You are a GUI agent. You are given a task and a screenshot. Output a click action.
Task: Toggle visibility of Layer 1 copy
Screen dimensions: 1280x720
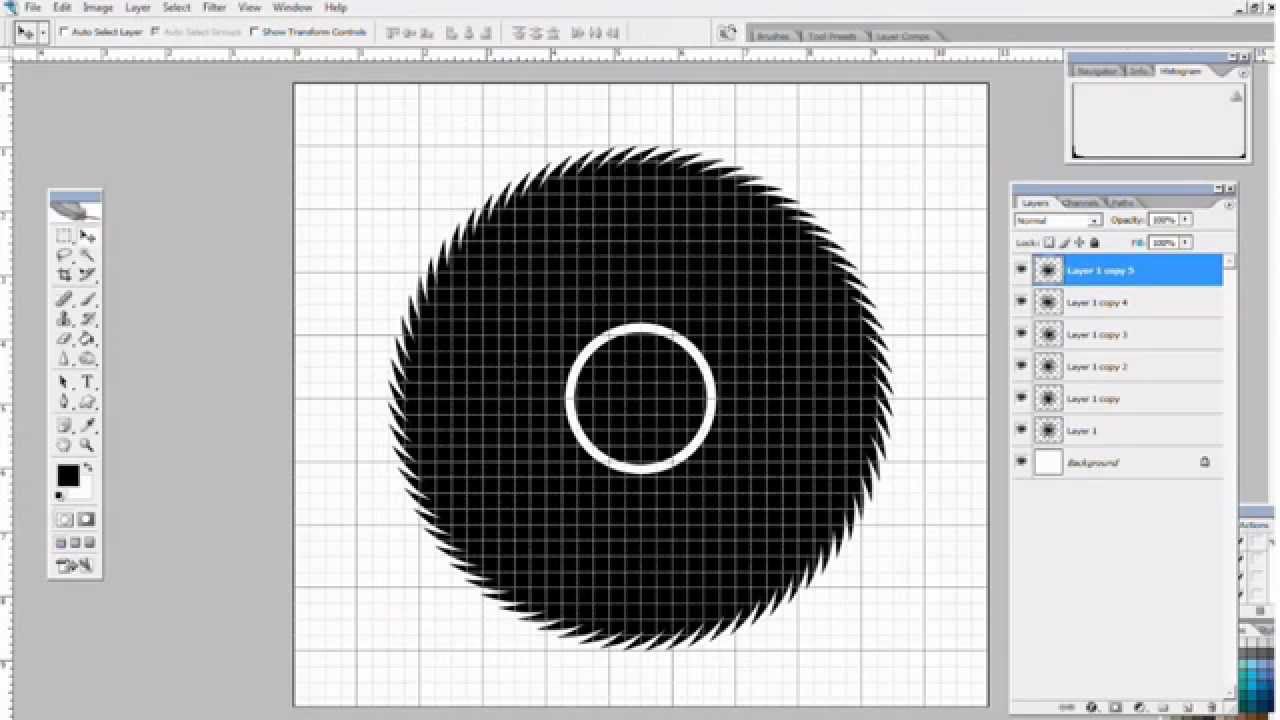(x=1021, y=398)
